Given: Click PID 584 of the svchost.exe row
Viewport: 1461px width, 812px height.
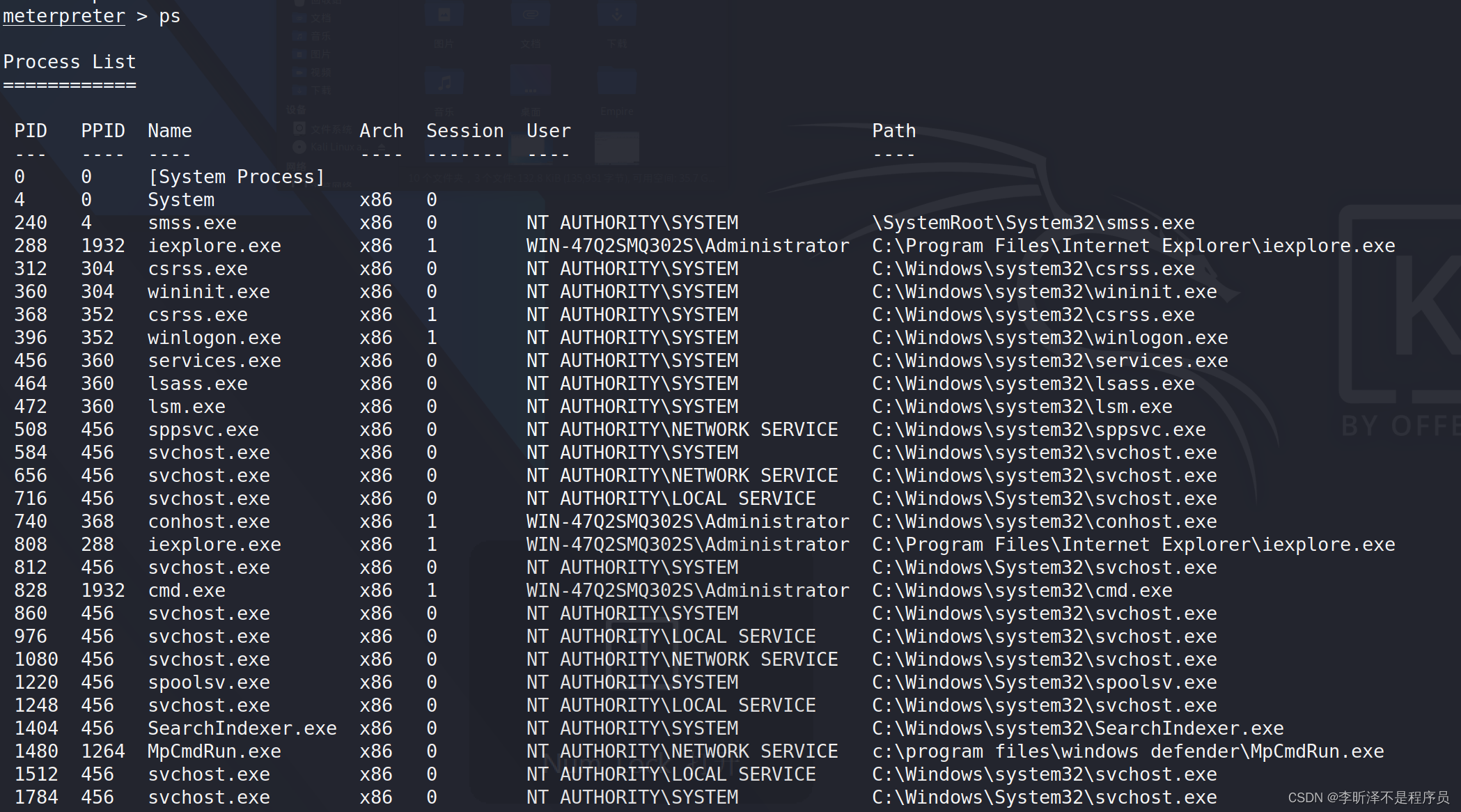Looking at the screenshot, I should click(31, 453).
